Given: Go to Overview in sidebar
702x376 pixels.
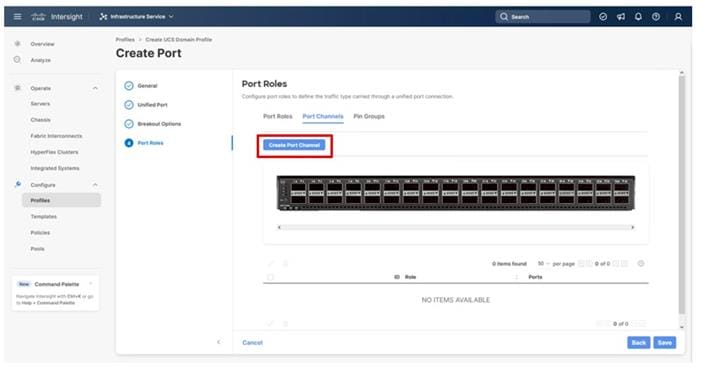Looking at the screenshot, I should coord(43,44).
